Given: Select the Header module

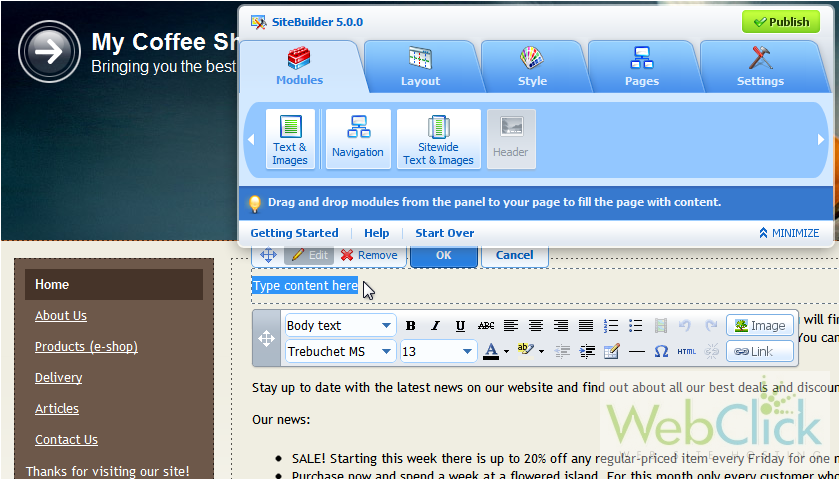Looking at the screenshot, I should pos(511,139).
